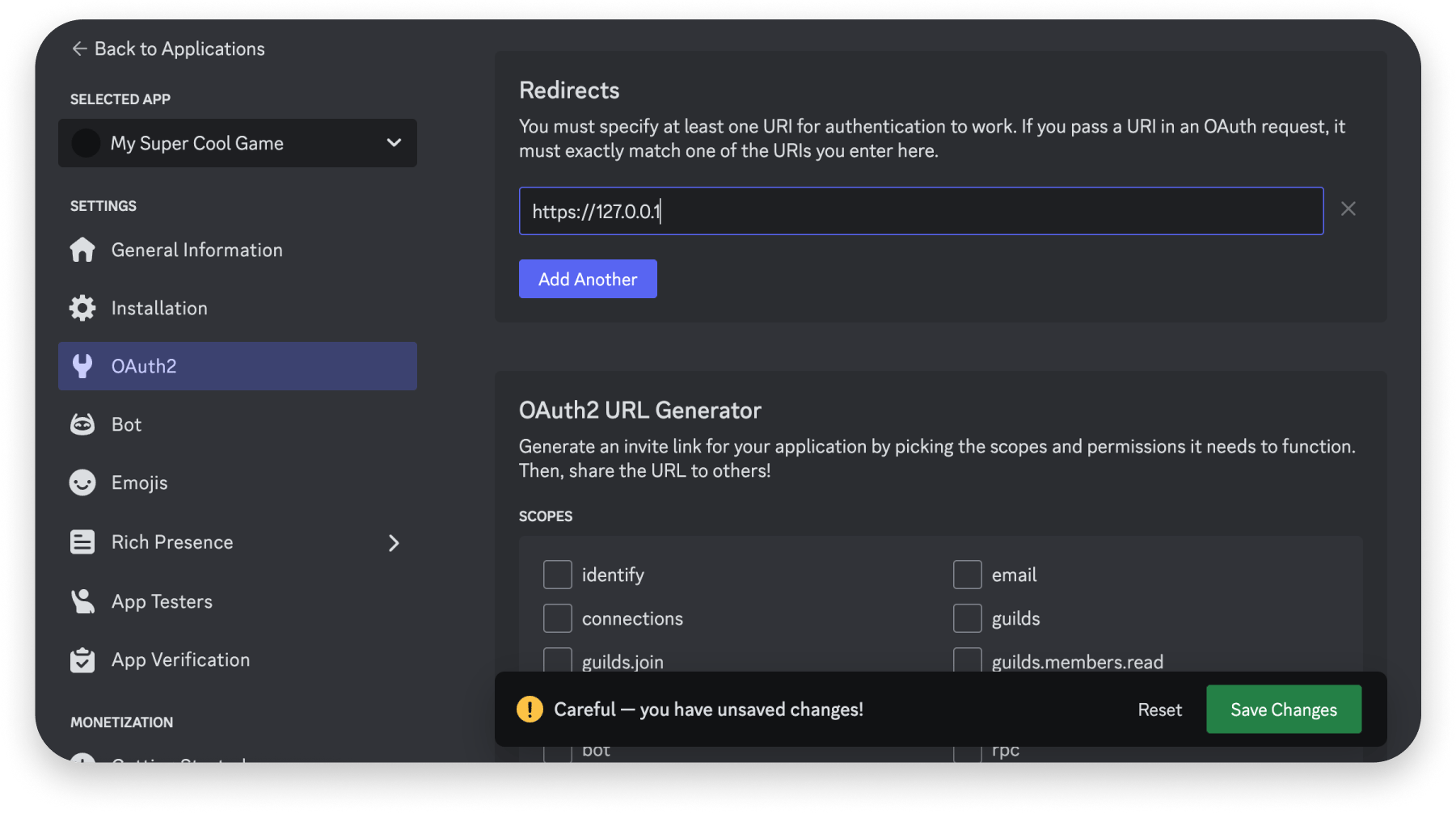Click the "Careful — you have unsaved changes!" text
The image size is (1456, 813).
pyautogui.click(x=708, y=710)
